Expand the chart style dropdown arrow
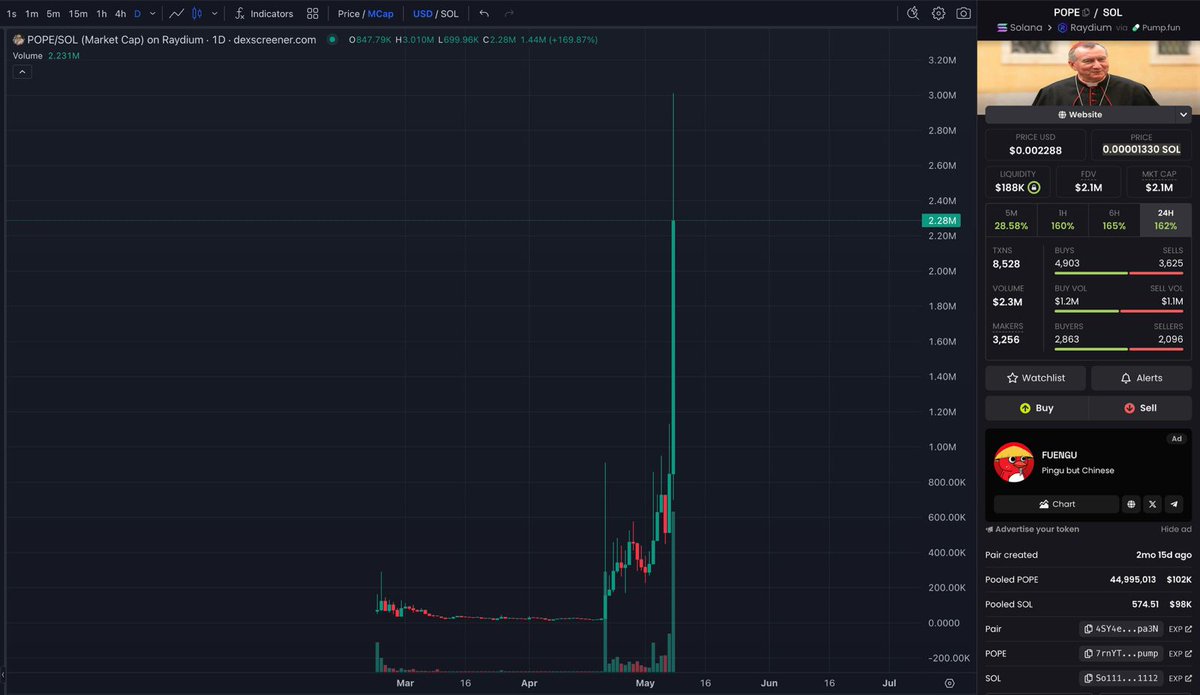The image size is (1200, 695). [x=212, y=14]
